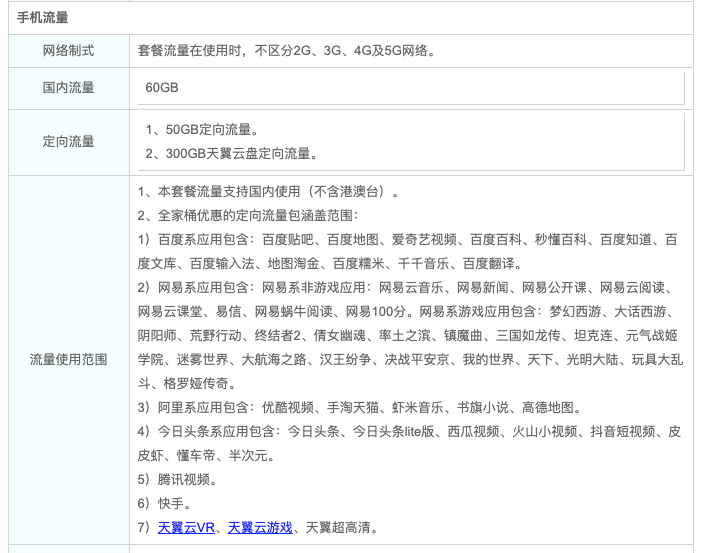Open the 天翼云游戏 link
The width and height of the screenshot is (705, 553).
click(260, 527)
